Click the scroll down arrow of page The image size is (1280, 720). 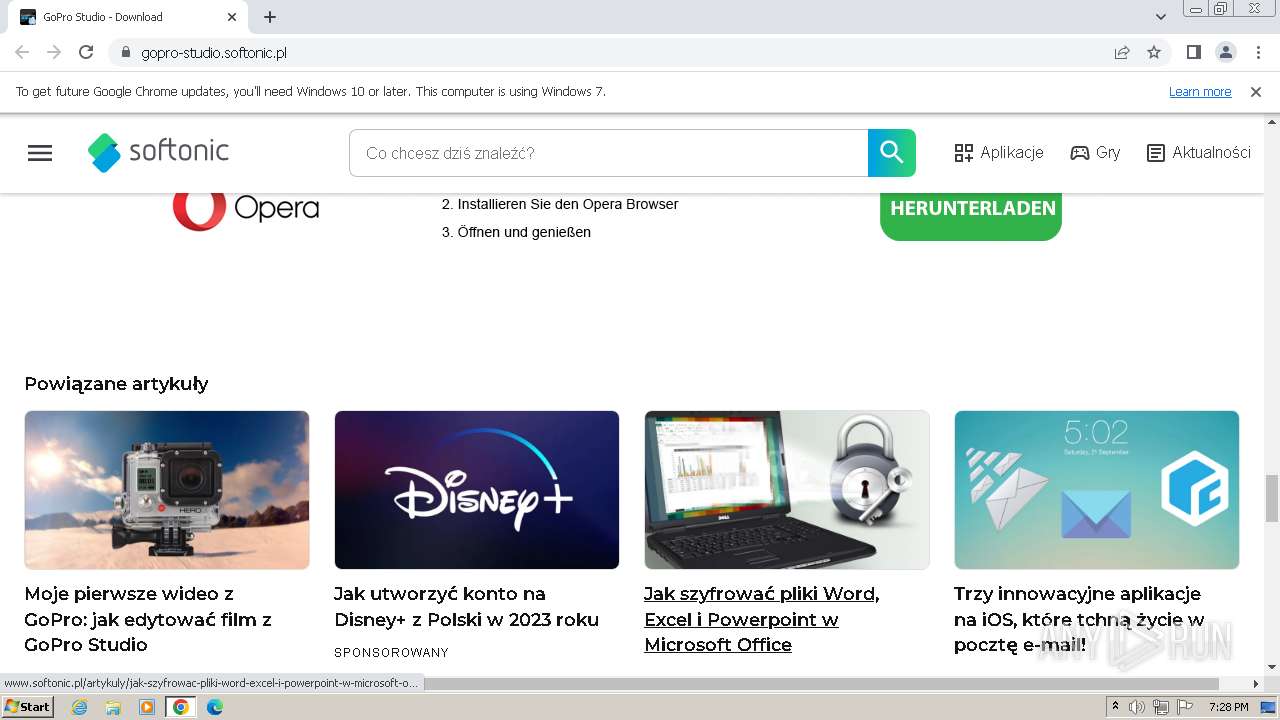[1272, 666]
